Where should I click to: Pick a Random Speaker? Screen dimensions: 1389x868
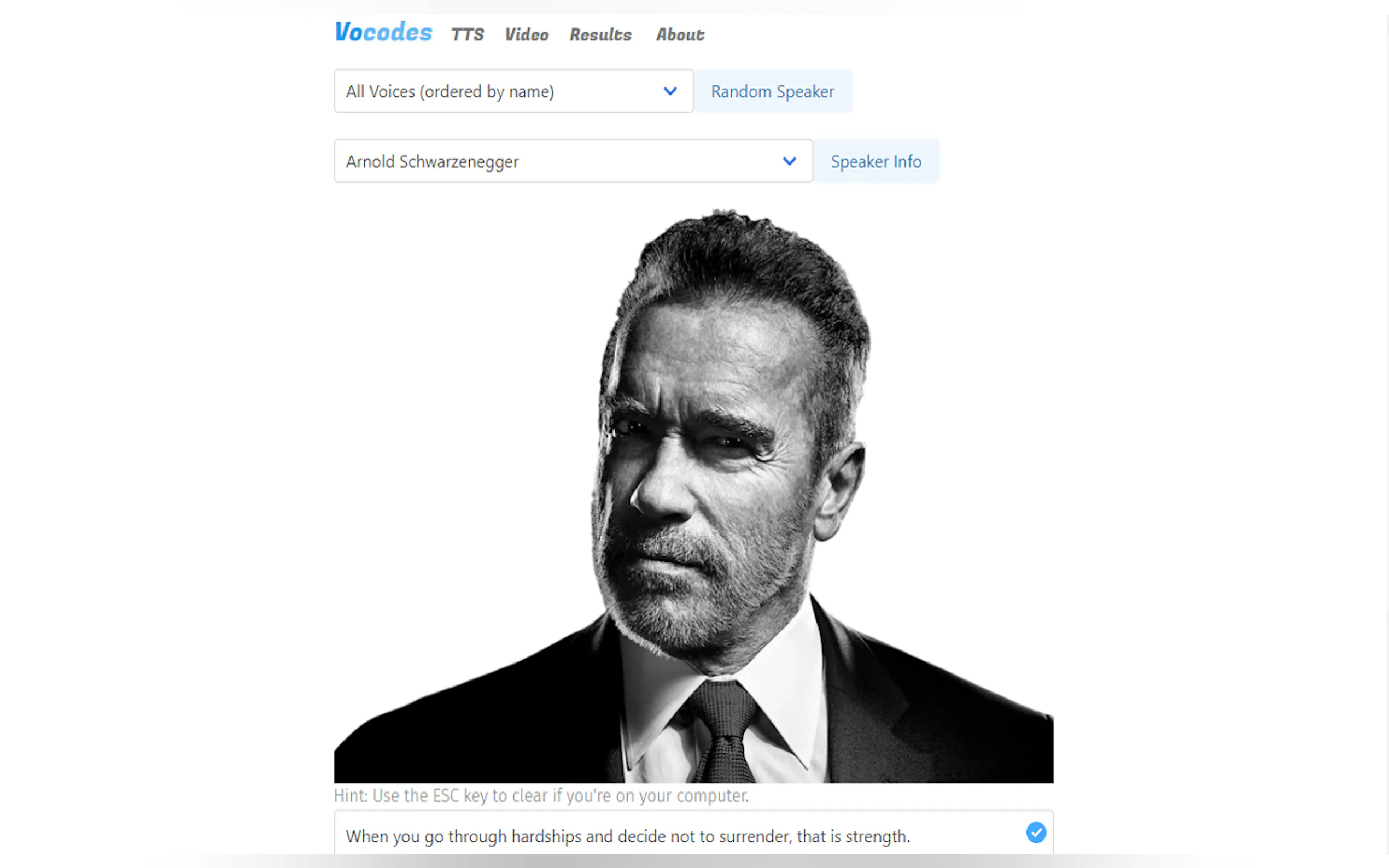(x=772, y=91)
